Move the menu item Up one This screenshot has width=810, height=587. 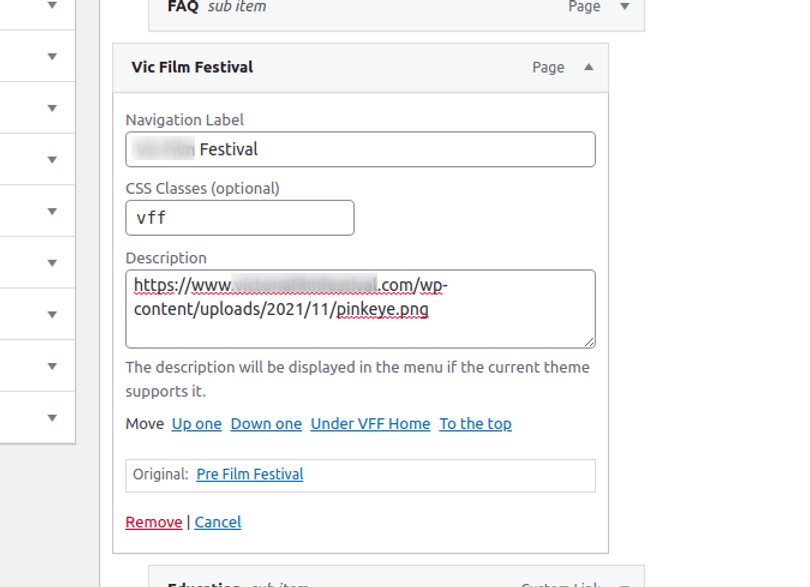click(196, 423)
